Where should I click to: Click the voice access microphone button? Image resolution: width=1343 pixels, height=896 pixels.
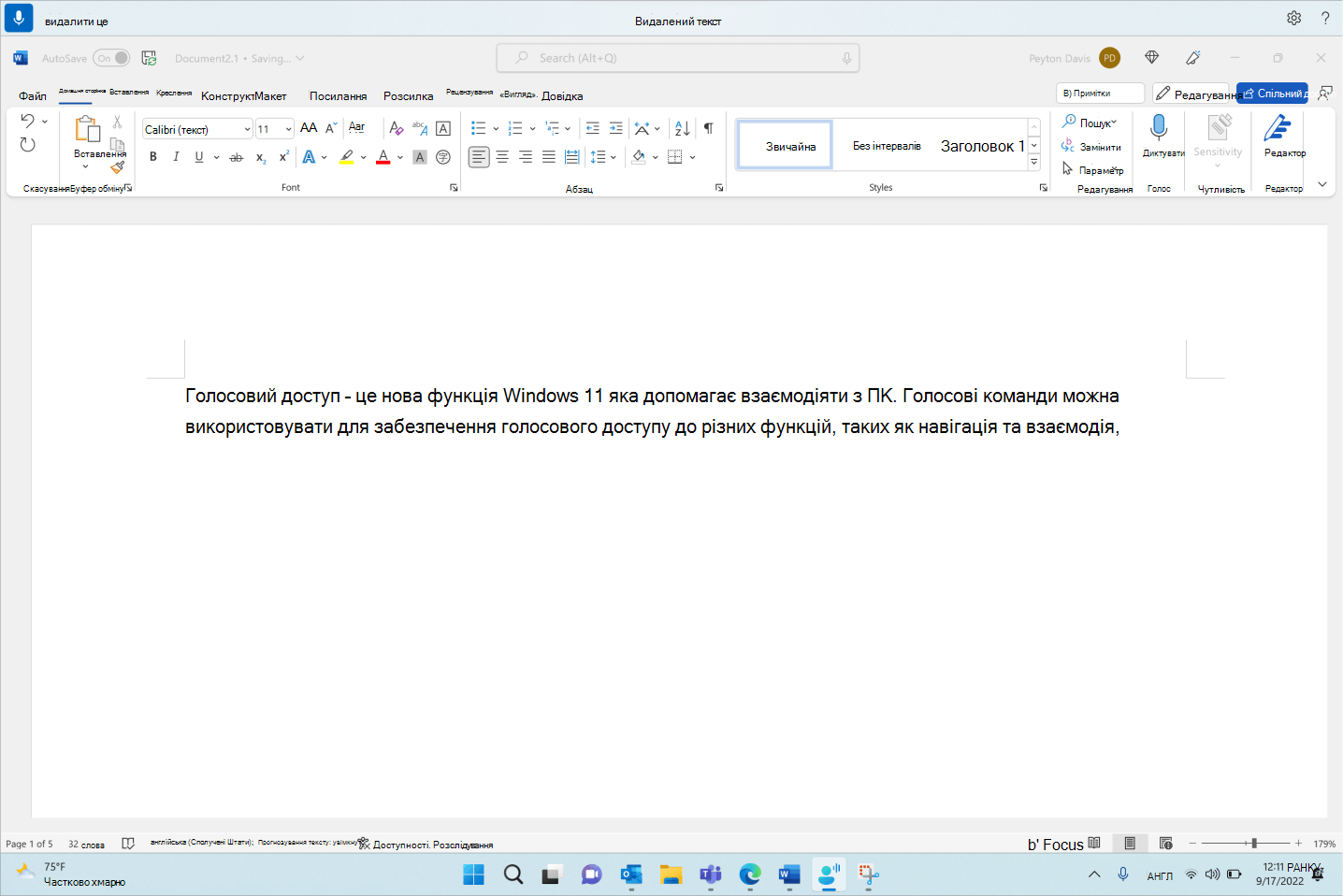tap(18, 18)
